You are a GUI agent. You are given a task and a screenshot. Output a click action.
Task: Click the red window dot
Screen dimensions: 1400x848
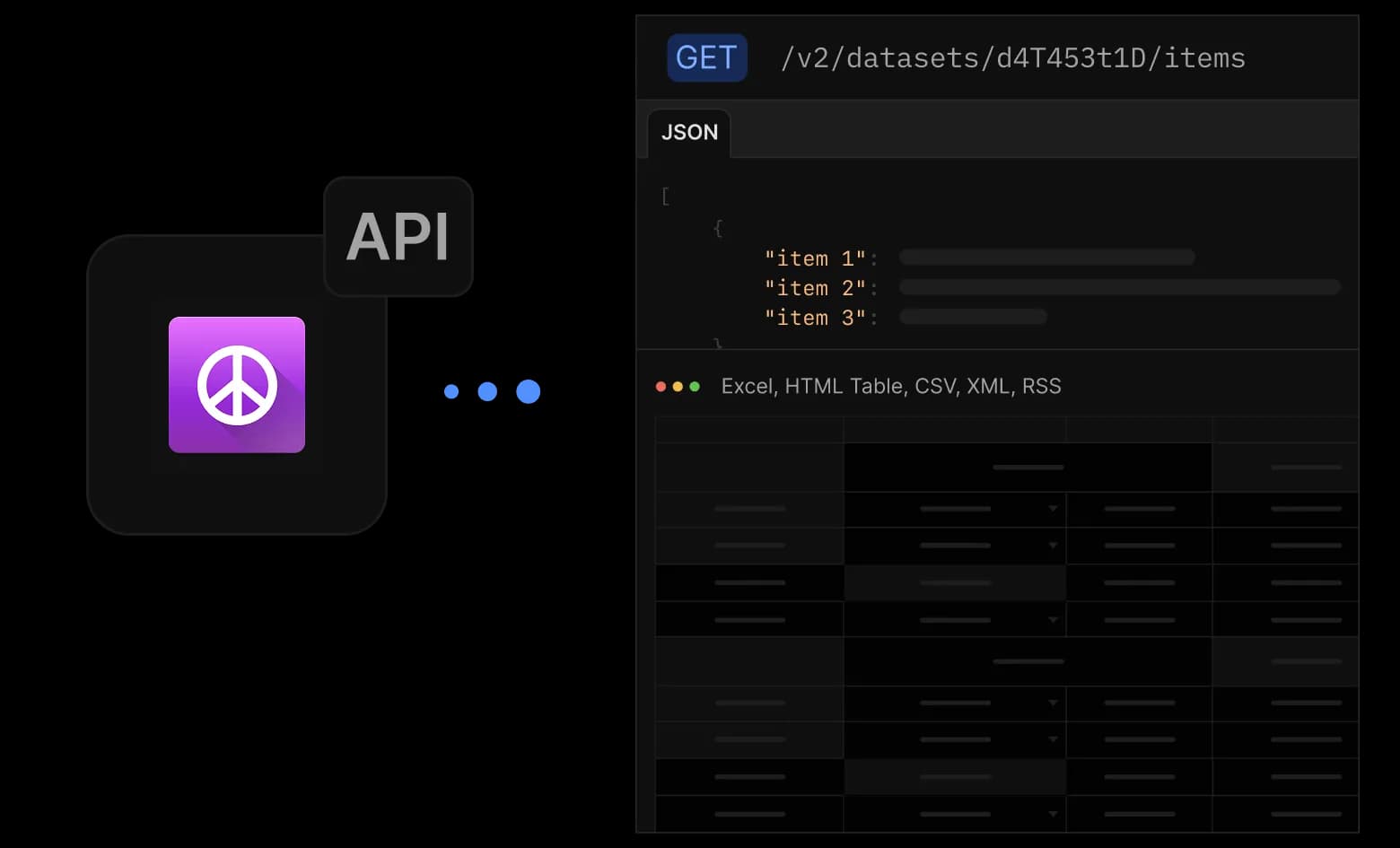(661, 387)
